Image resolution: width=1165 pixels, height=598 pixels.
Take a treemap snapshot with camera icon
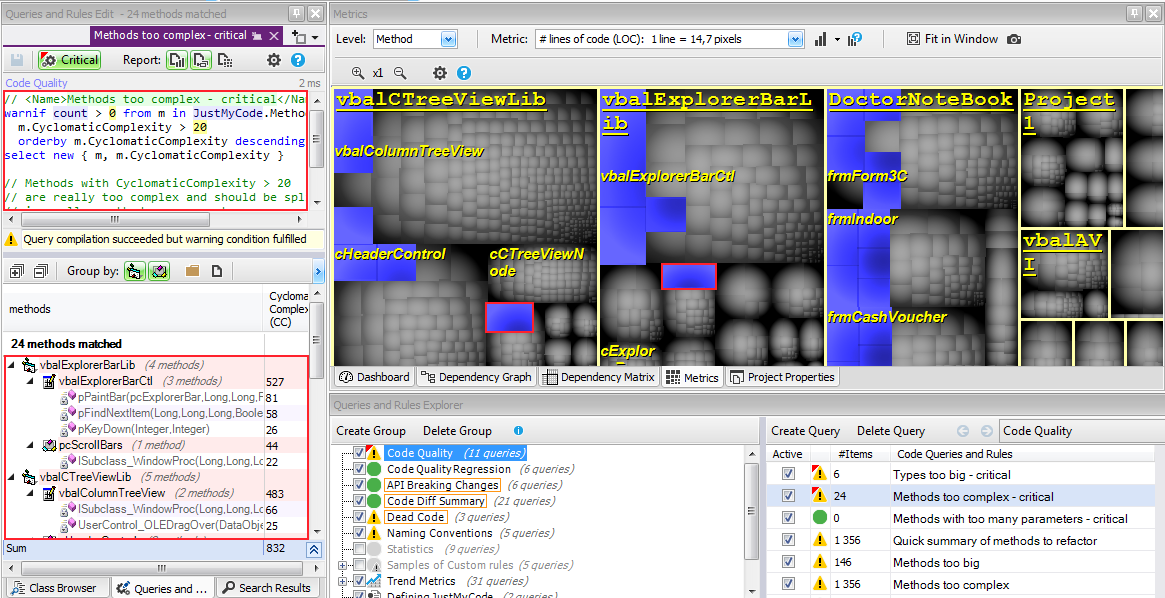click(x=1014, y=39)
